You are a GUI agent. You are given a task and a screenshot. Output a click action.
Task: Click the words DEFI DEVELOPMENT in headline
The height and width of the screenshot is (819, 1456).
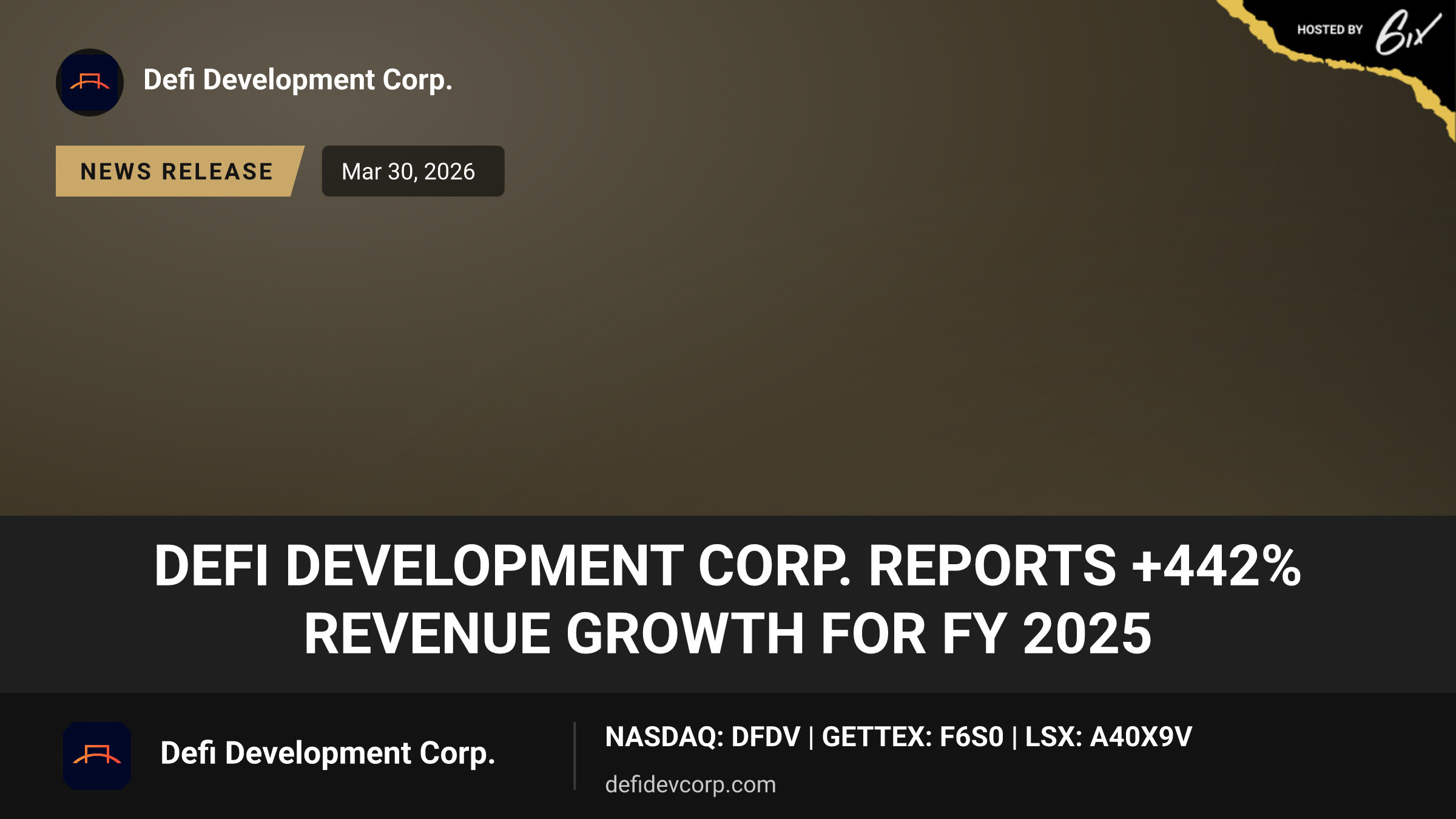(x=419, y=565)
